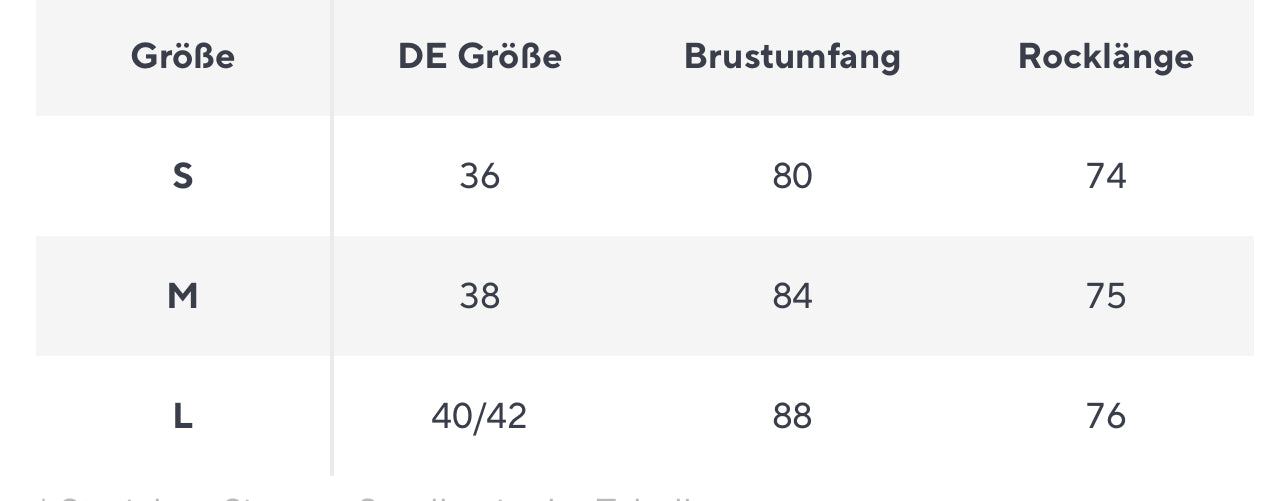
Task: Click the size L row label
Action: pyautogui.click(x=183, y=416)
